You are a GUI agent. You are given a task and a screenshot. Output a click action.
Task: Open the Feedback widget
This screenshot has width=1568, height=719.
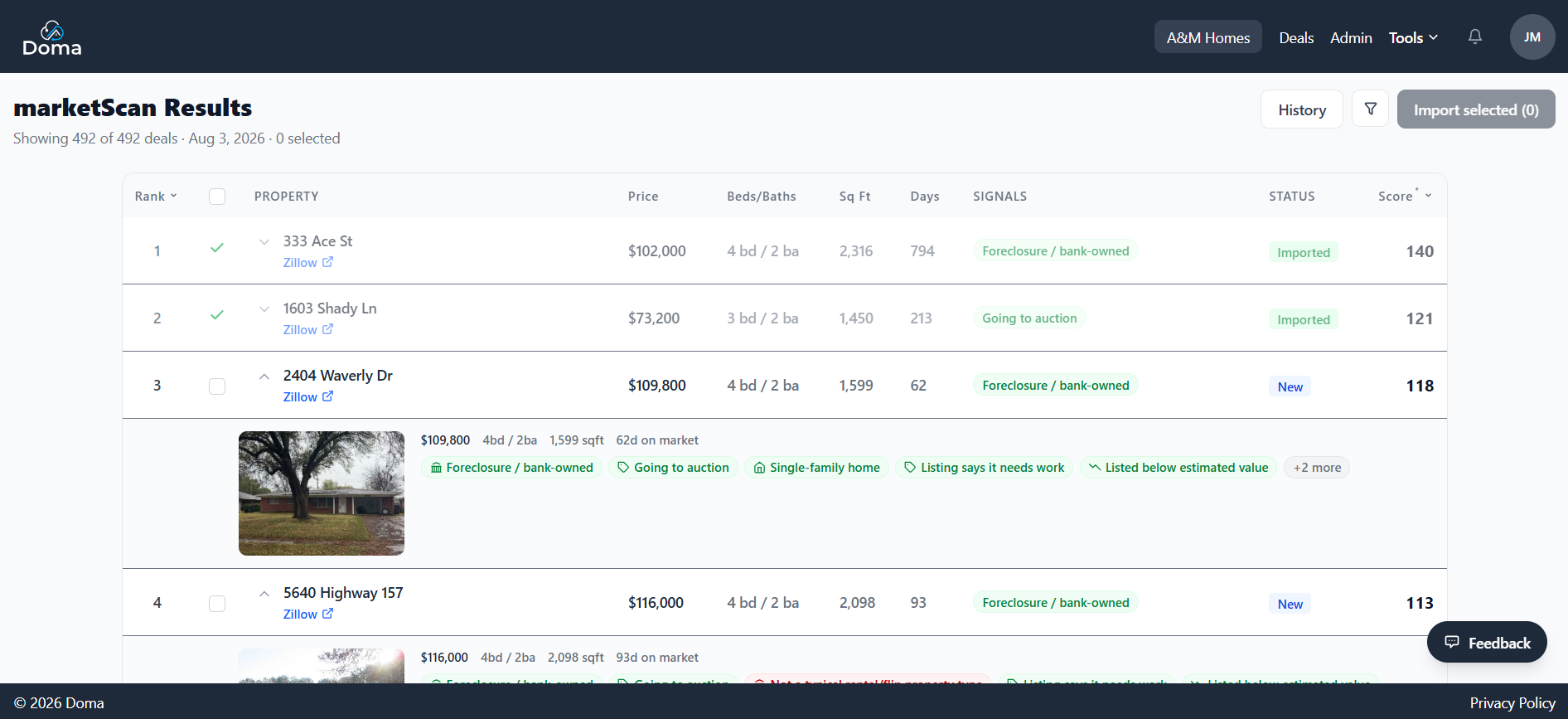click(x=1487, y=643)
